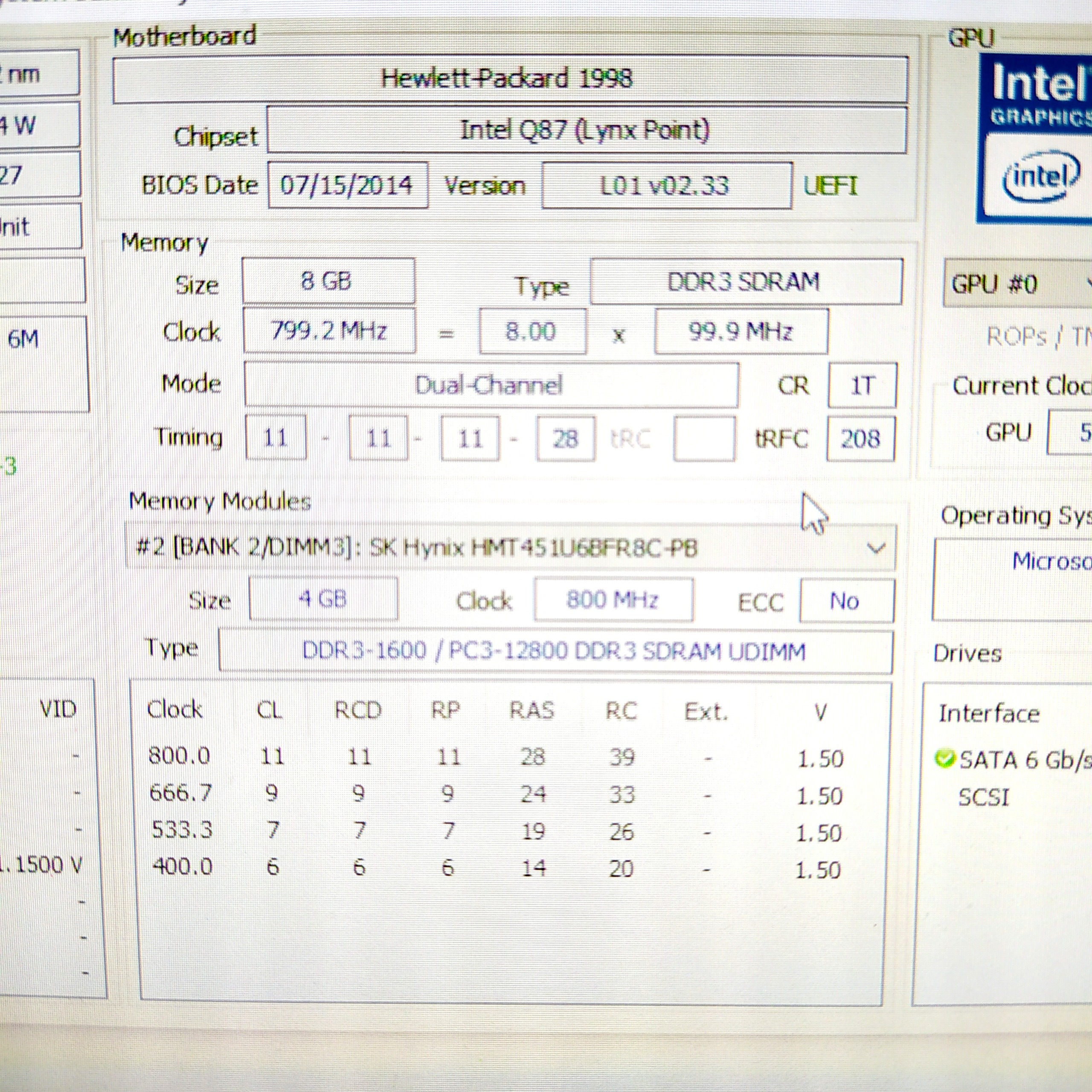Select the BIOS Version L01 v02.33 field
This screenshot has height=1092, width=1092.
(x=667, y=186)
